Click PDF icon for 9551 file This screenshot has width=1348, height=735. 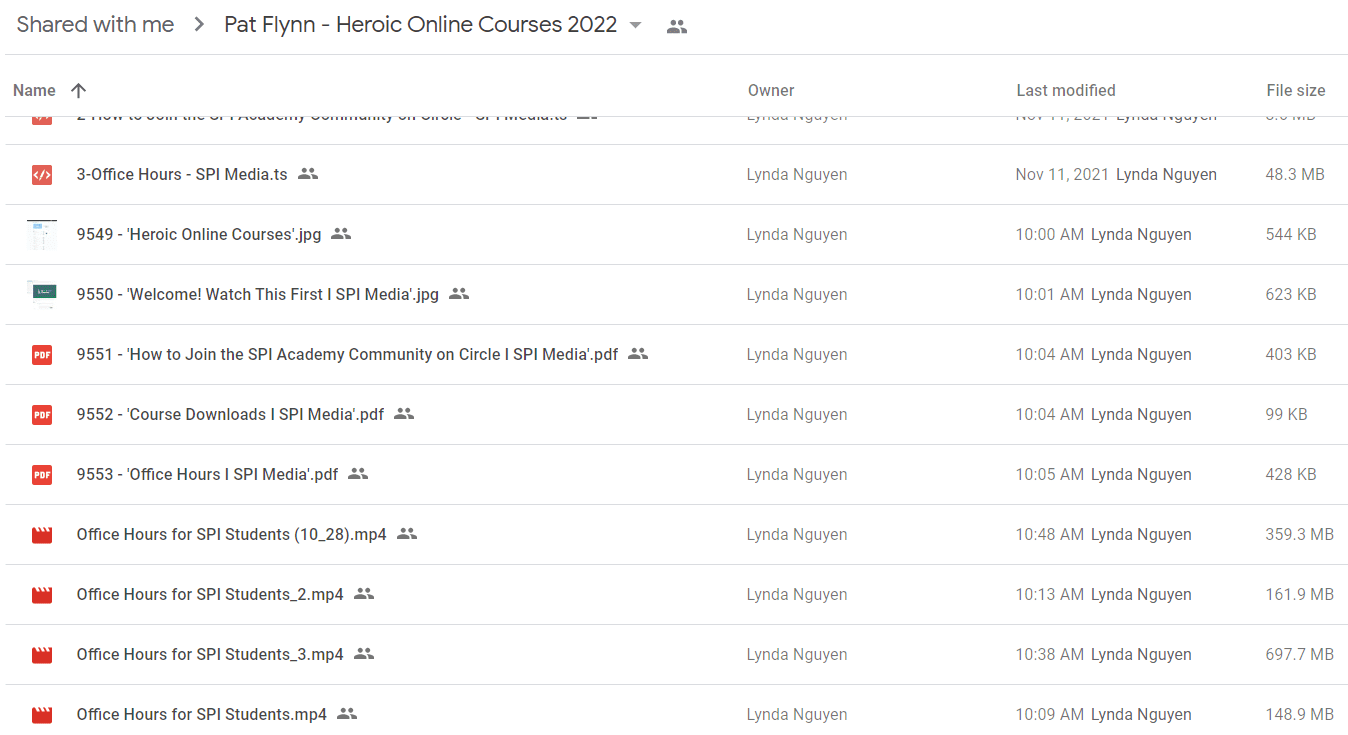[41, 354]
